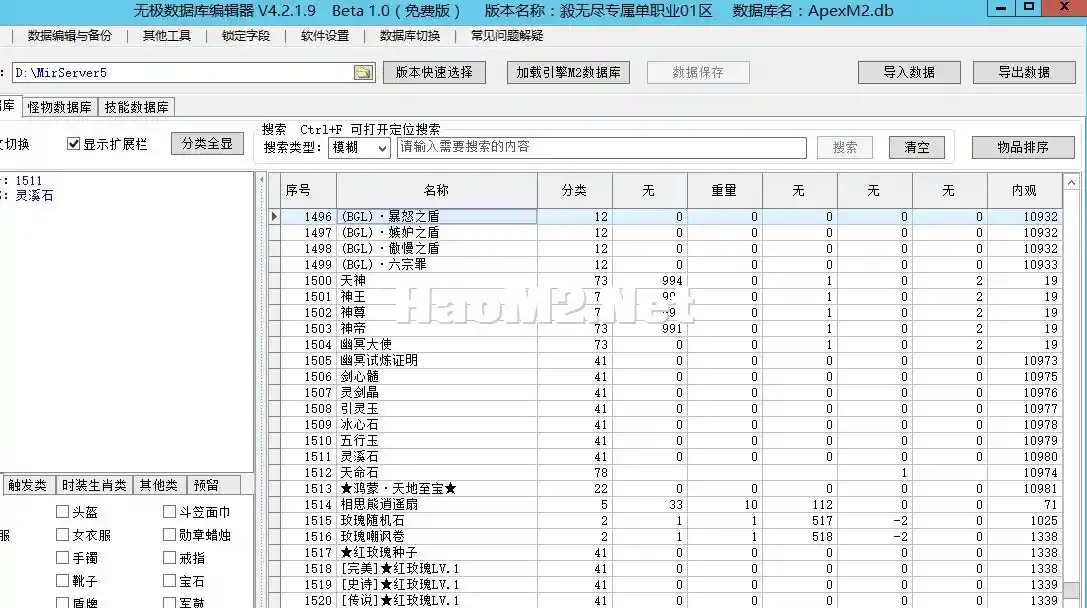
Task: Sort by 重量 column header
Action: (x=724, y=190)
